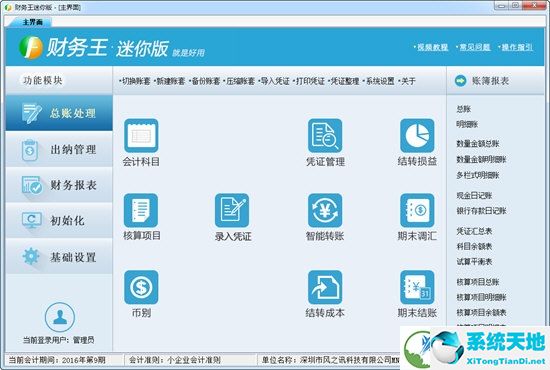Open the 会计科目 chart of accounts icon
This screenshot has height=370, width=550.
(x=141, y=135)
